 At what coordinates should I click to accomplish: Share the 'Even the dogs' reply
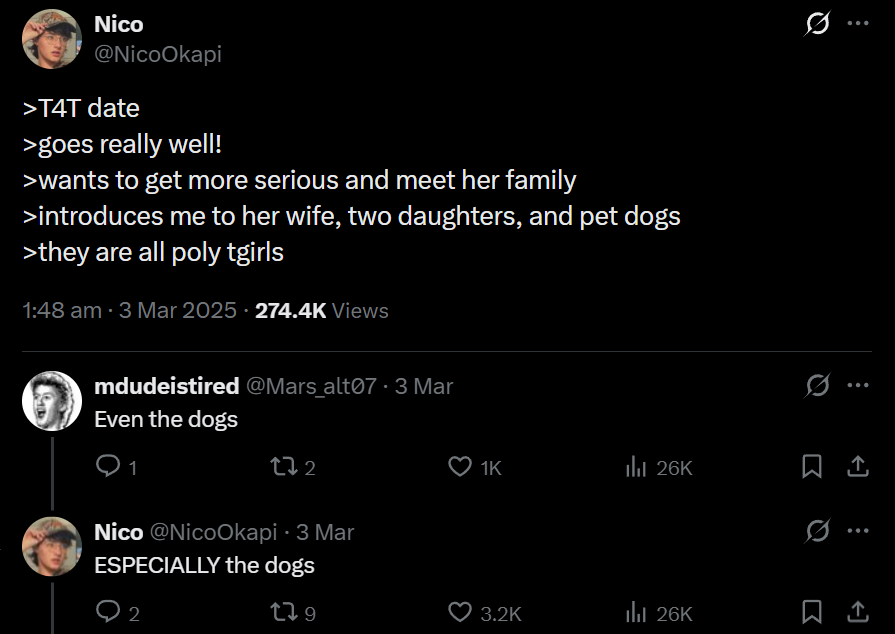pyautogui.click(x=858, y=467)
